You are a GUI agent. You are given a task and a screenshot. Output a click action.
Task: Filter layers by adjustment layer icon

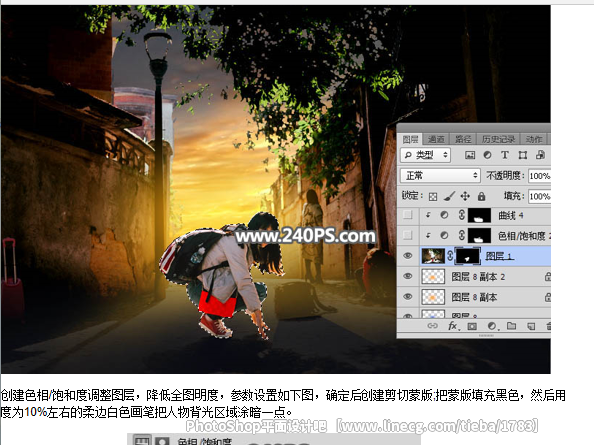pyautogui.click(x=488, y=155)
